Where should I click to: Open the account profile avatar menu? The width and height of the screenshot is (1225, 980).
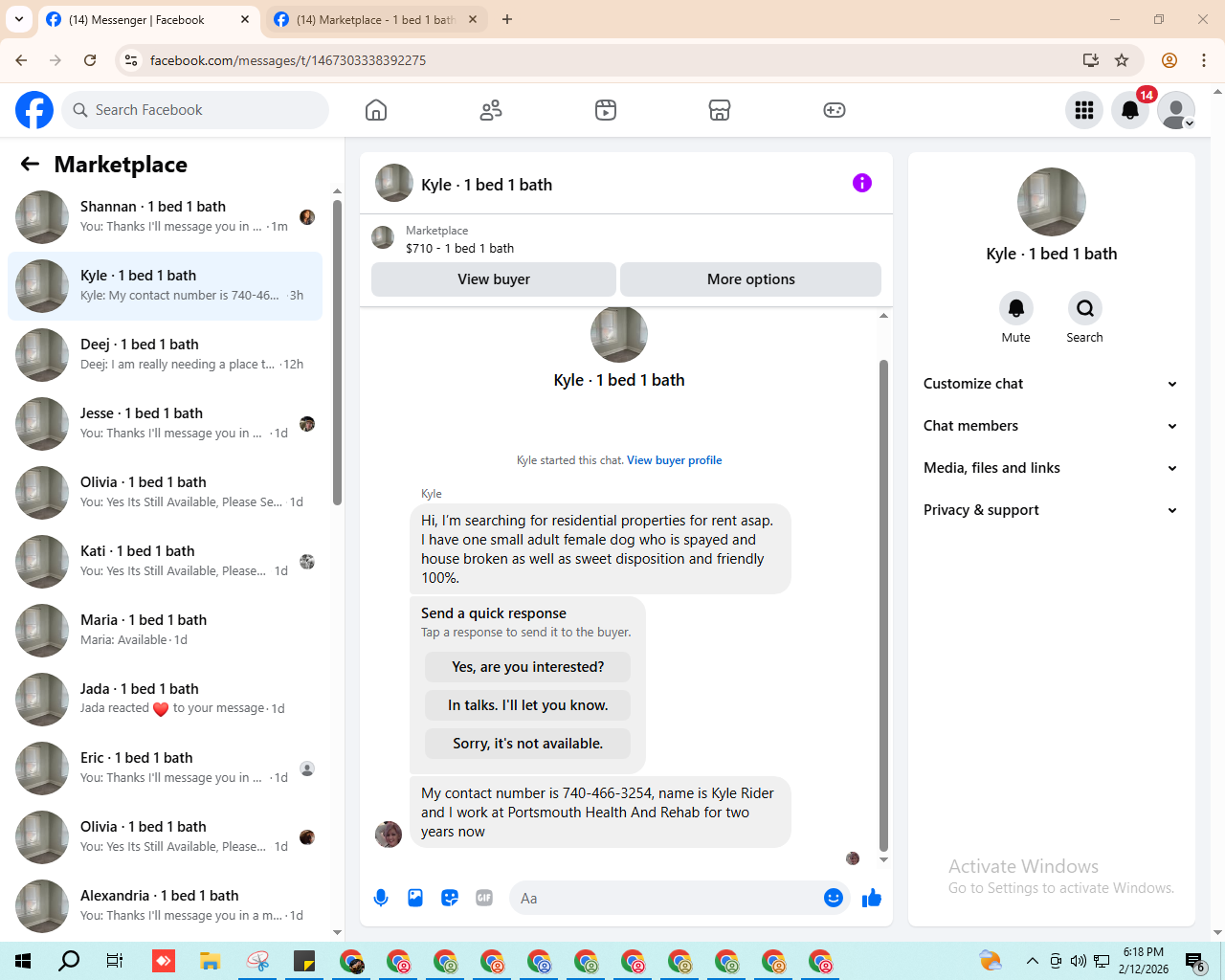pyautogui.click(x=1176, y=110)
